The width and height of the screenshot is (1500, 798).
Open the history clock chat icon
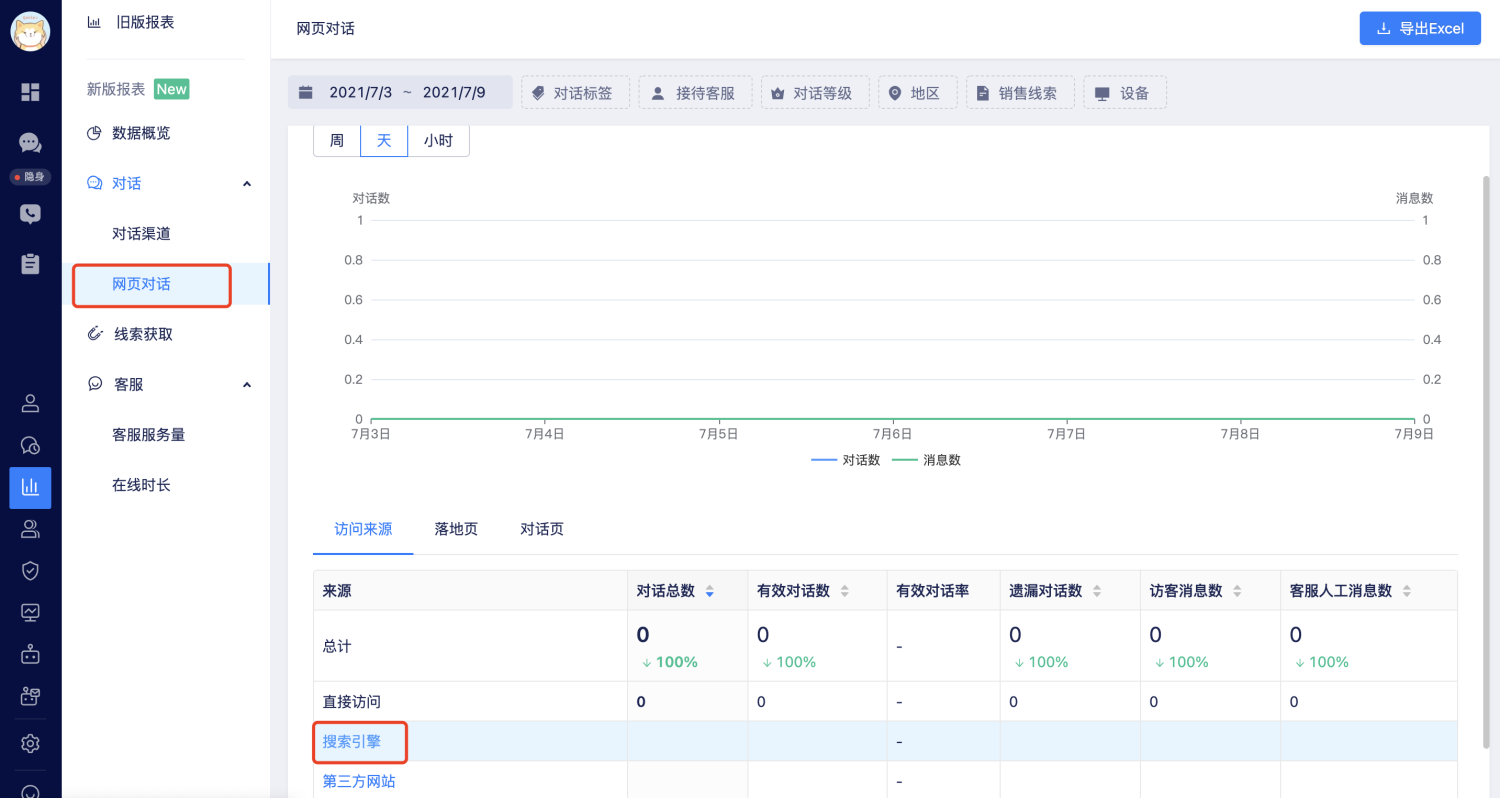(30, 445)
